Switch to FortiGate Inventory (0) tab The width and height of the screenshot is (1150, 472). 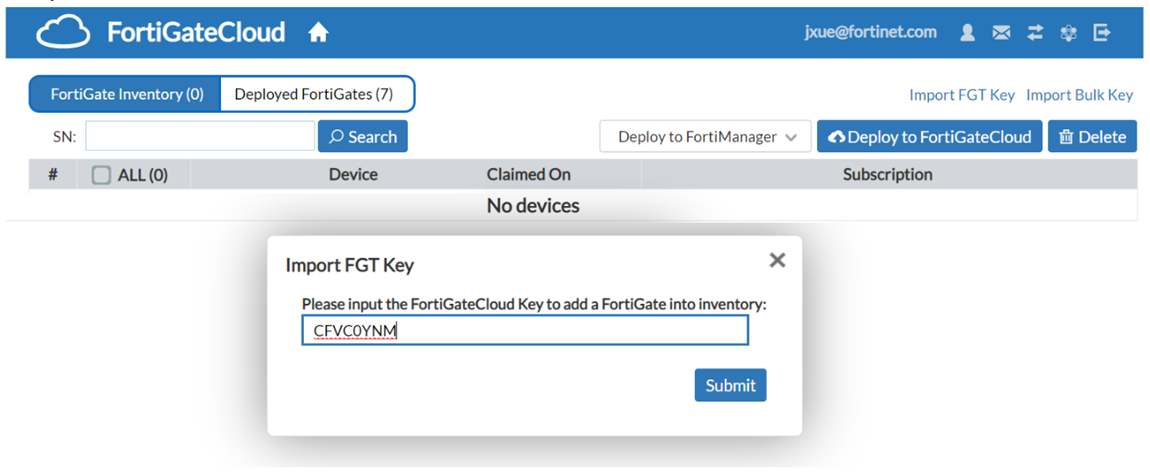coord(126,94)
